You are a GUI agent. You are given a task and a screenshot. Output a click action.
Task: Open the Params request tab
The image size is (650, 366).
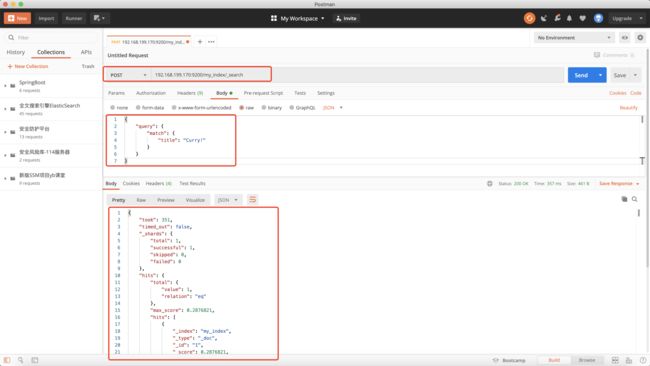tap(116, 93)
